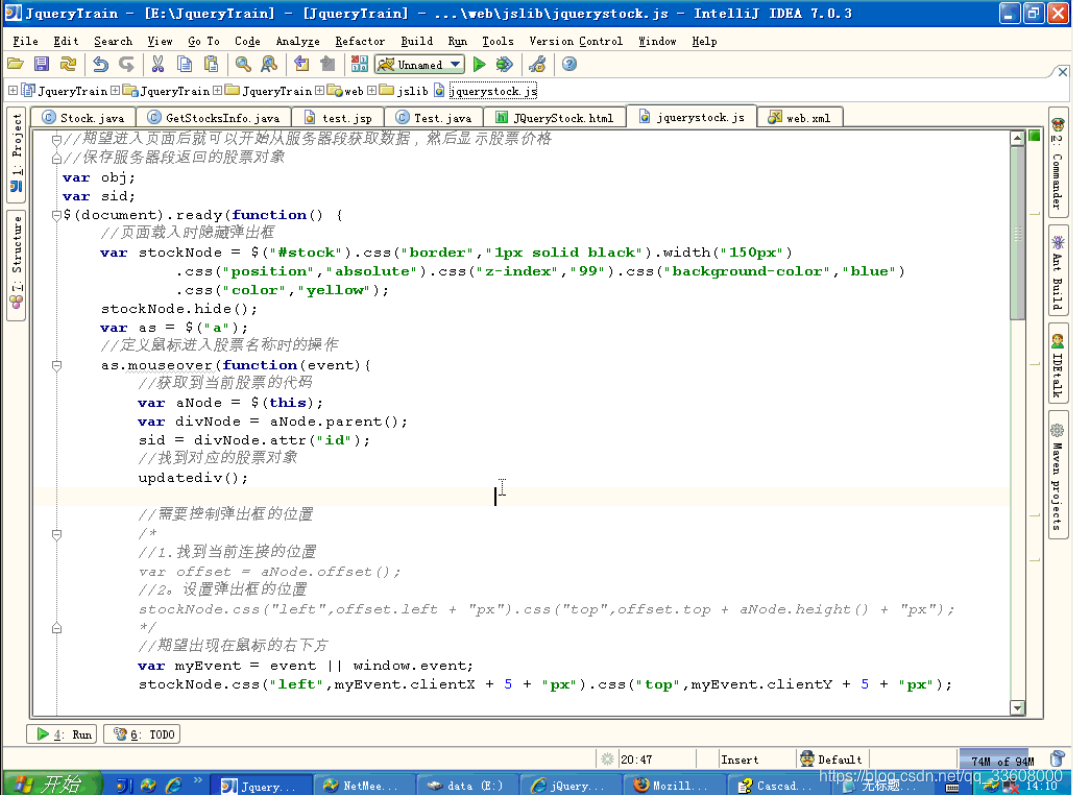The width and height of the screenshot is (1073, 795).
Task: Click the Make Project icon
Action: coord(359,64)
